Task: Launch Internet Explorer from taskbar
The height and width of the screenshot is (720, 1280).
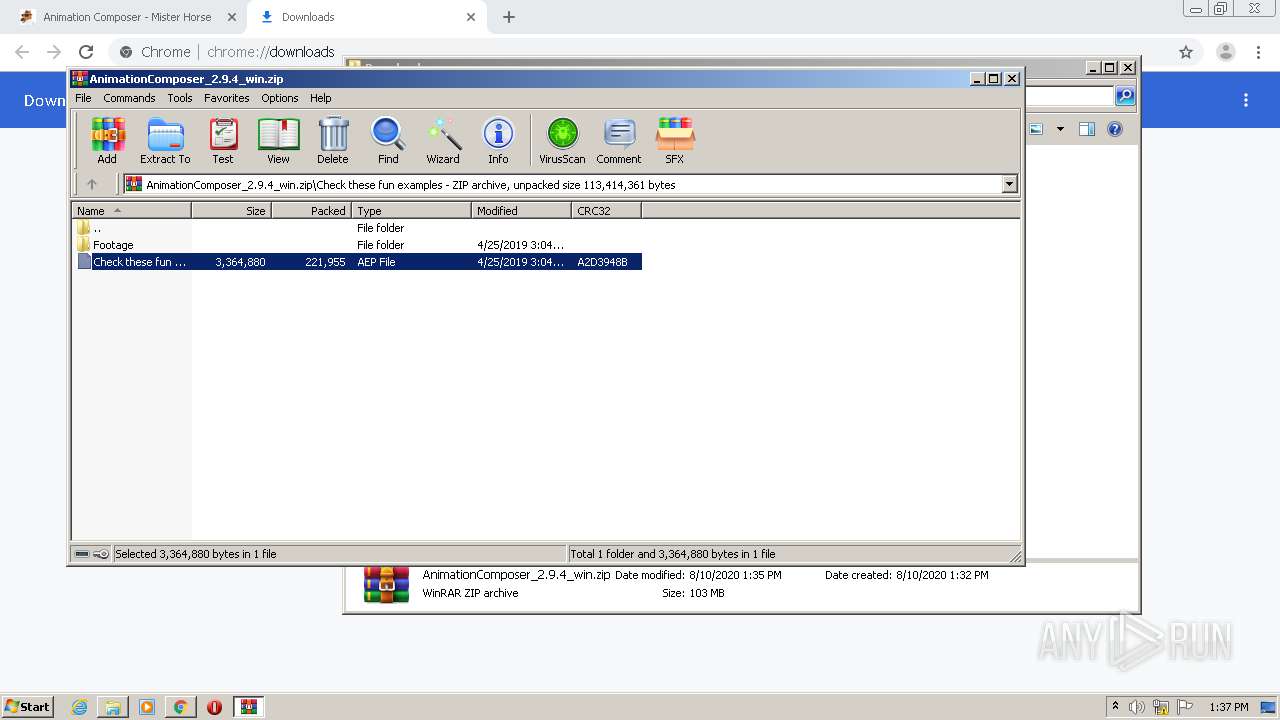Action: (x=80, y=707)
